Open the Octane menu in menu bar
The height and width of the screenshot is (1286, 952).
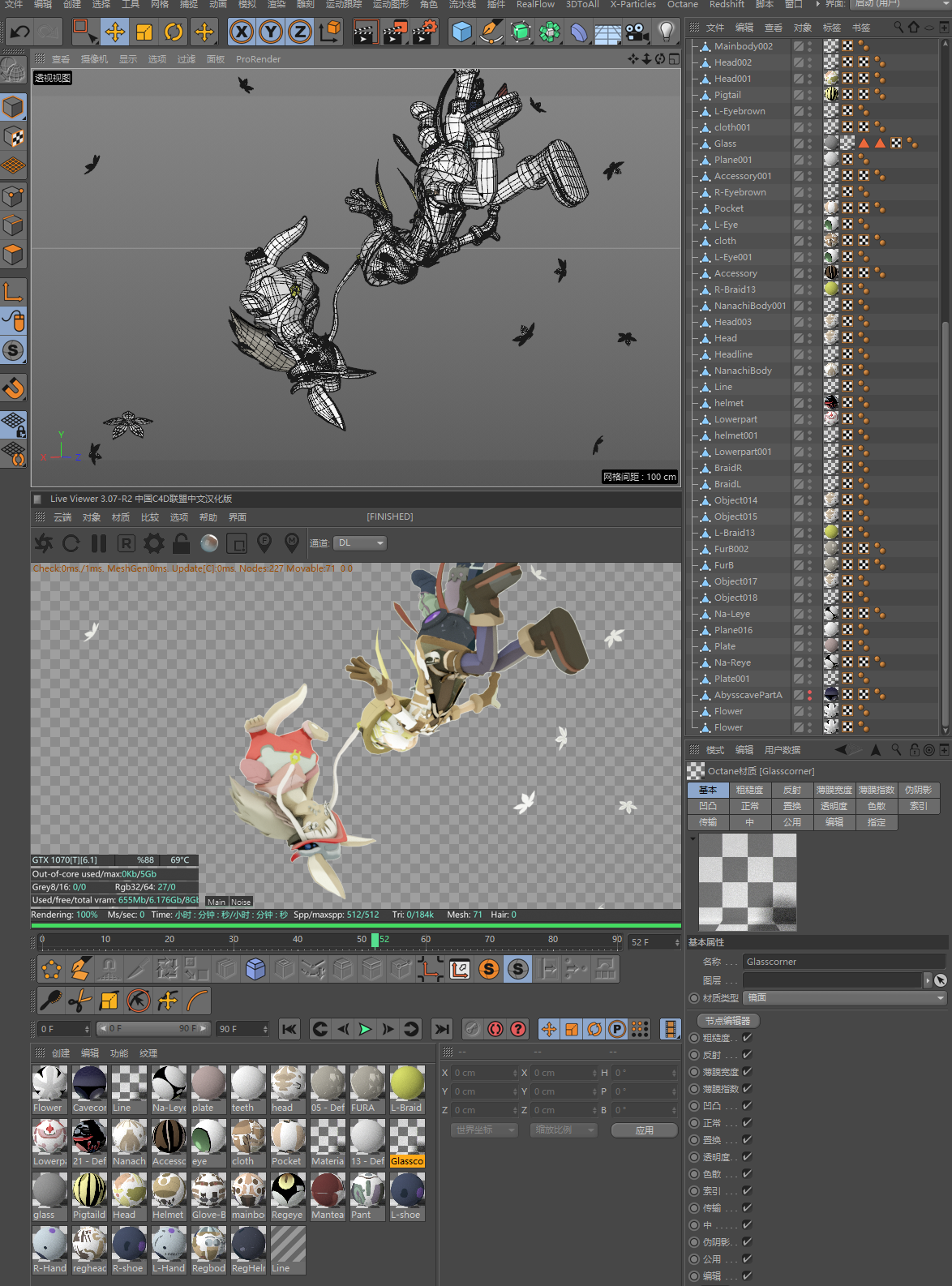click(682, 5)
